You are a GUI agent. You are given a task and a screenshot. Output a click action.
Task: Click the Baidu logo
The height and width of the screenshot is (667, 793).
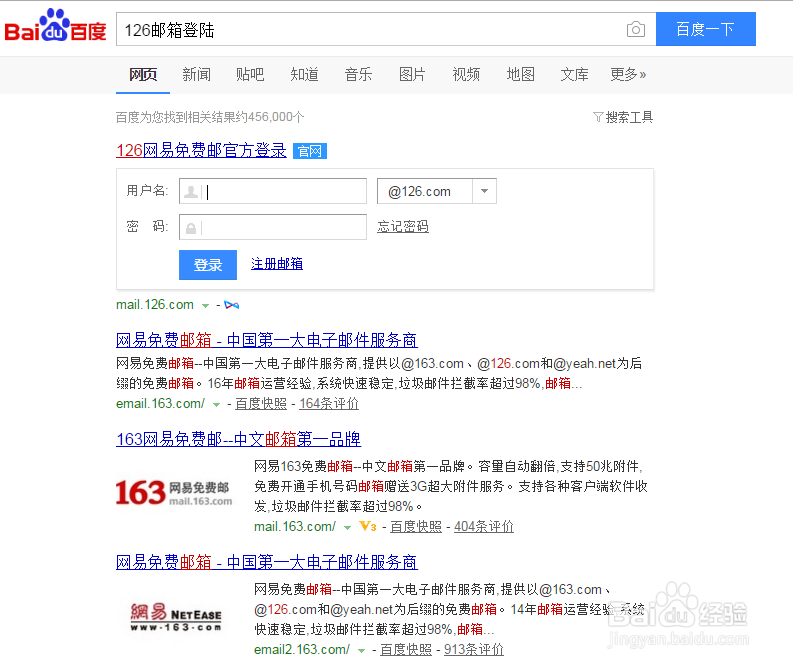point(56,26)
